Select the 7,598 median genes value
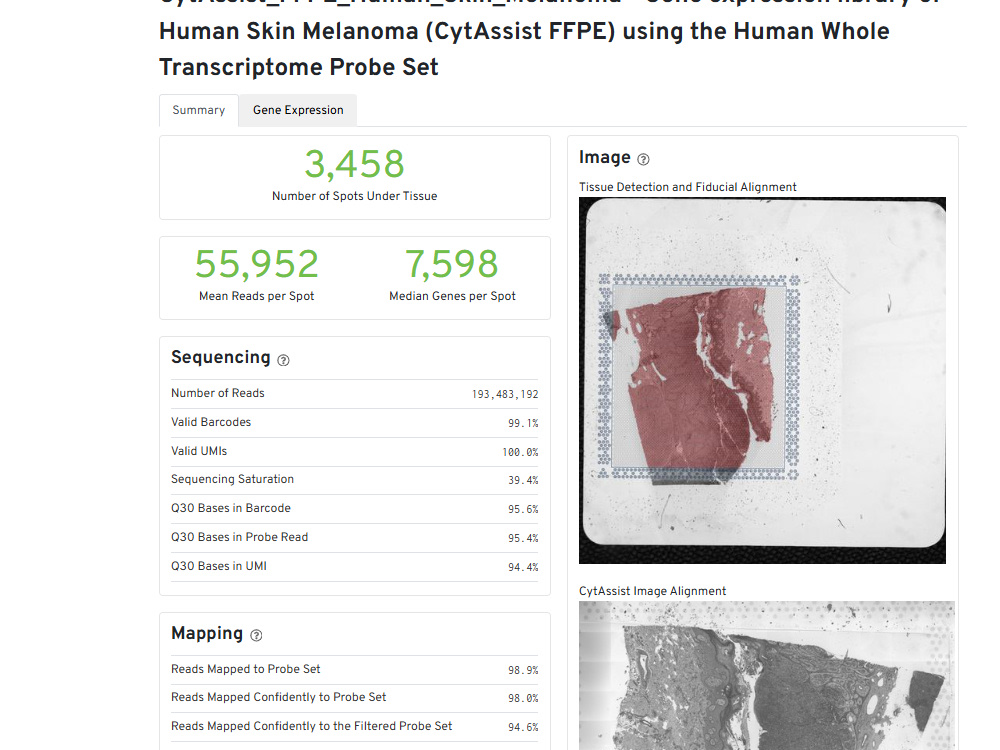 [x=452, y=264]
